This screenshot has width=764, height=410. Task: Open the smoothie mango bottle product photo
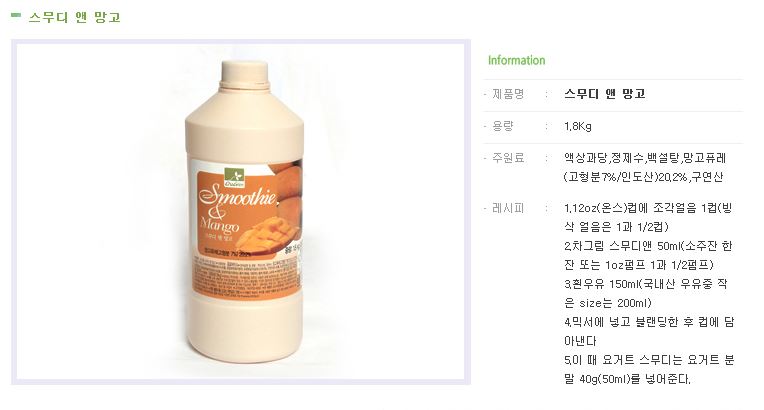coord(241,212)
